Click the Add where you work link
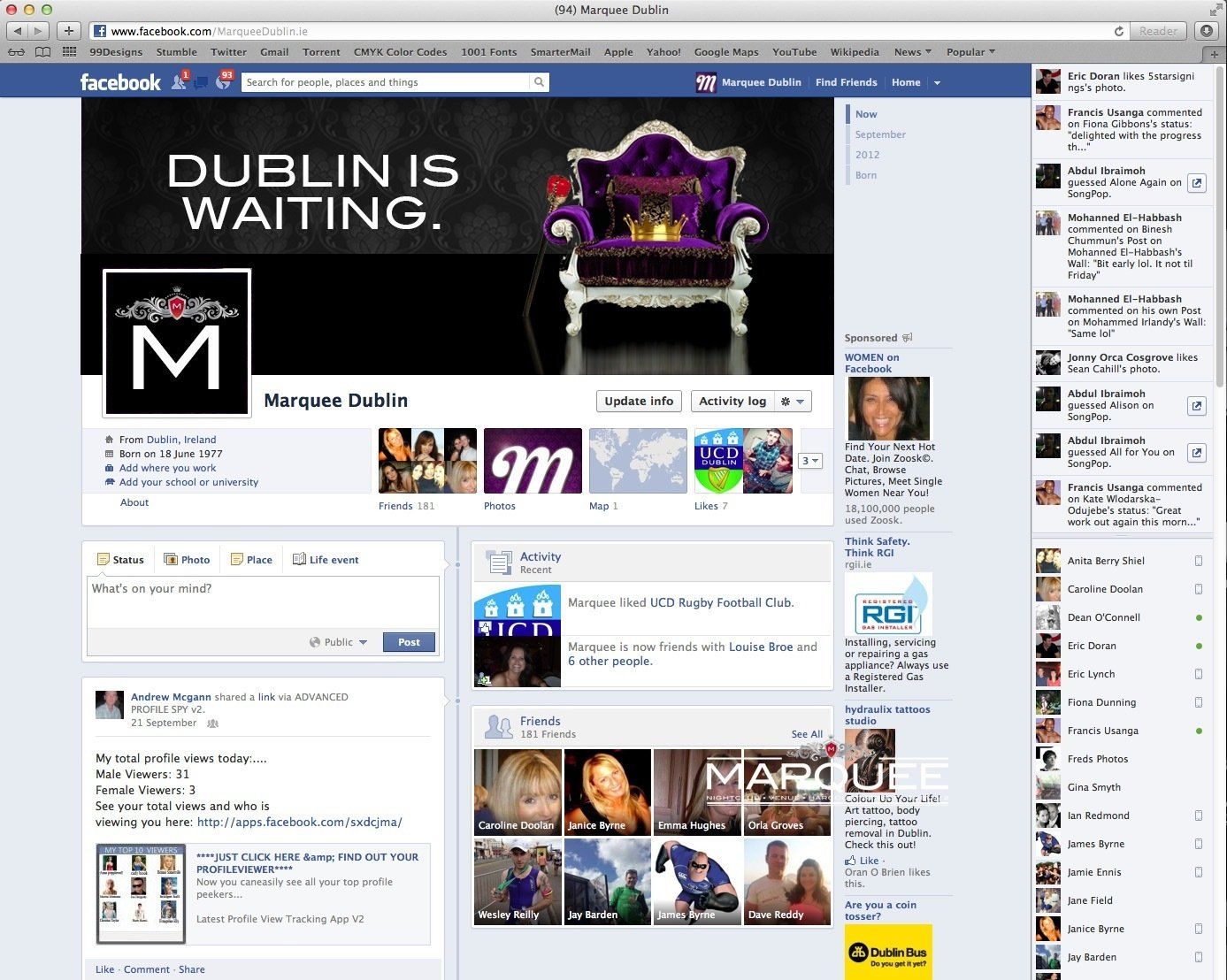Screen dimensions: 1227x980 pyautogui.click(x=167, y=468)
